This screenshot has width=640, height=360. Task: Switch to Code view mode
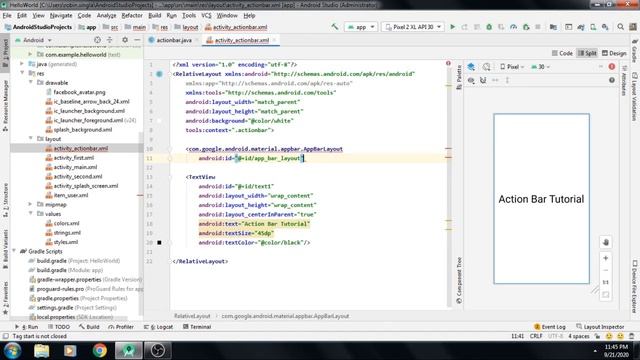click(x=562, y=53)
